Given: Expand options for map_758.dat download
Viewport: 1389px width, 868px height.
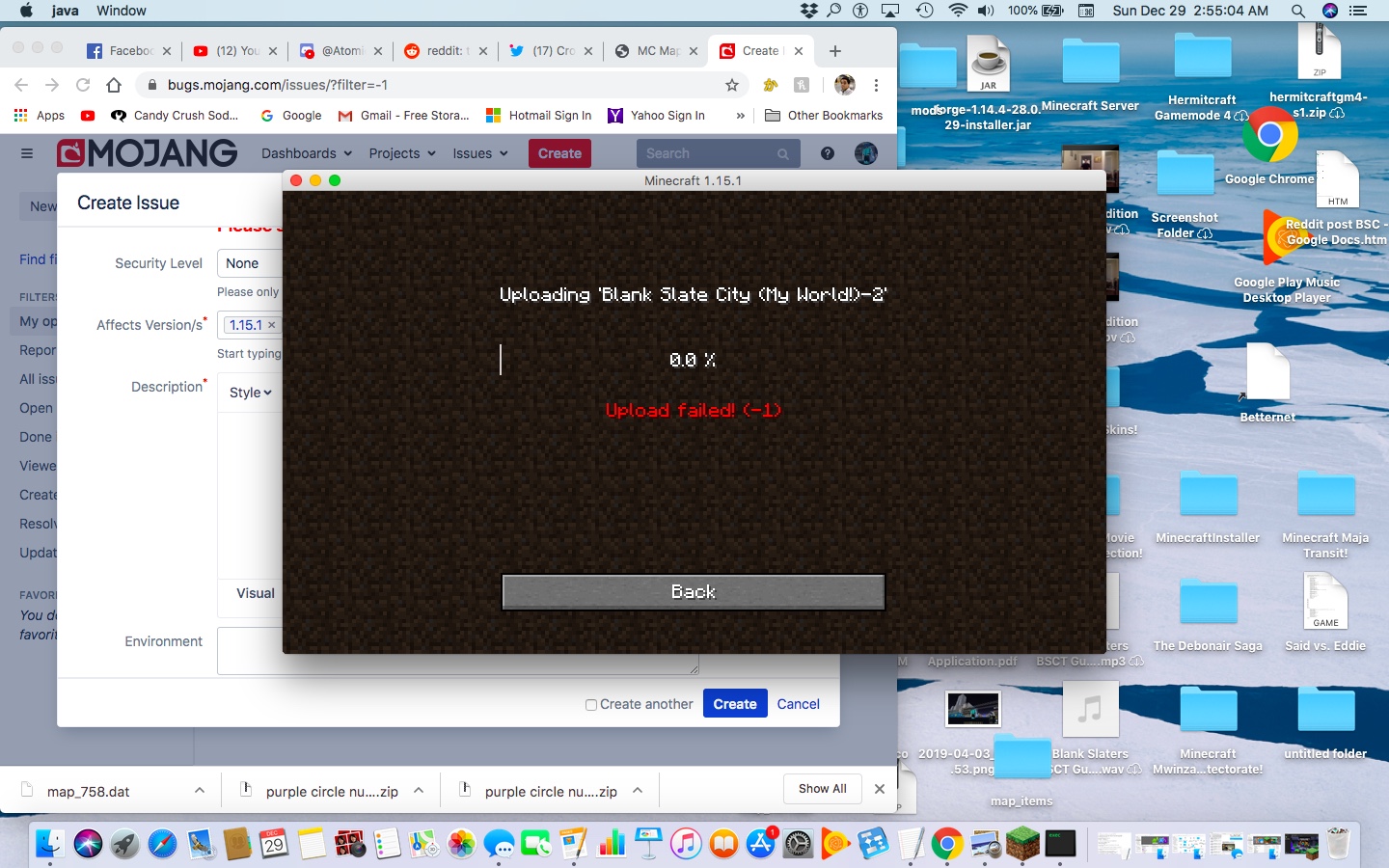Looking at the screenshot, I should (200, 791).
